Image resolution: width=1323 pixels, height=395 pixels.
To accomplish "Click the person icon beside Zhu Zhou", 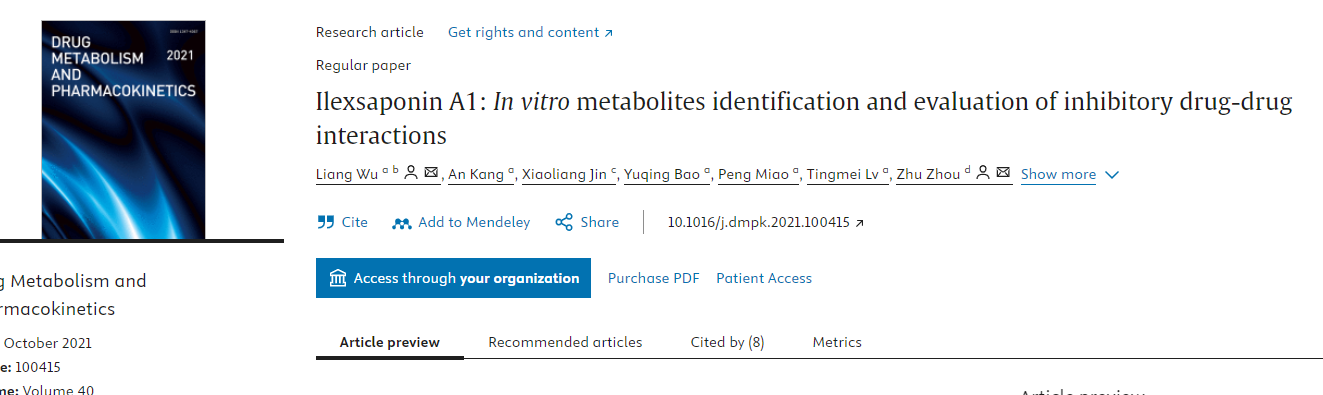I will [983, 173].
